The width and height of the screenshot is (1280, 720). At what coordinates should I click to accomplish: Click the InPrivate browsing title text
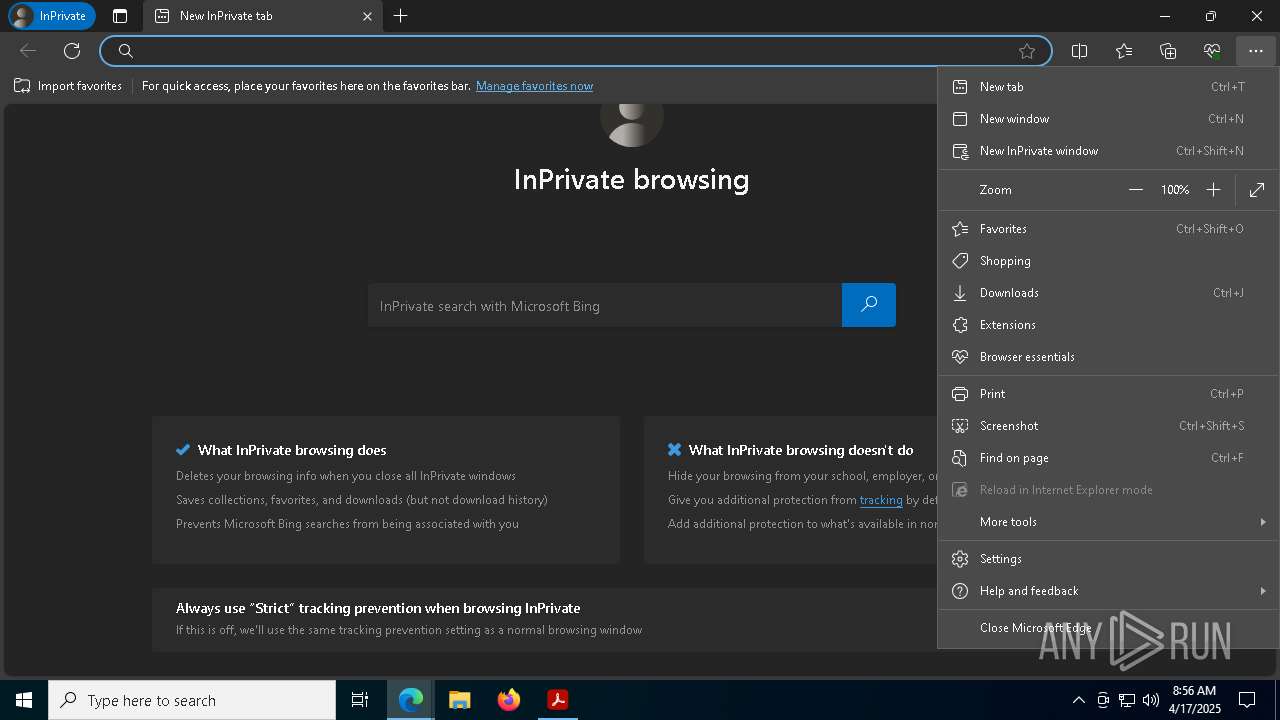[x=631, y=180]
